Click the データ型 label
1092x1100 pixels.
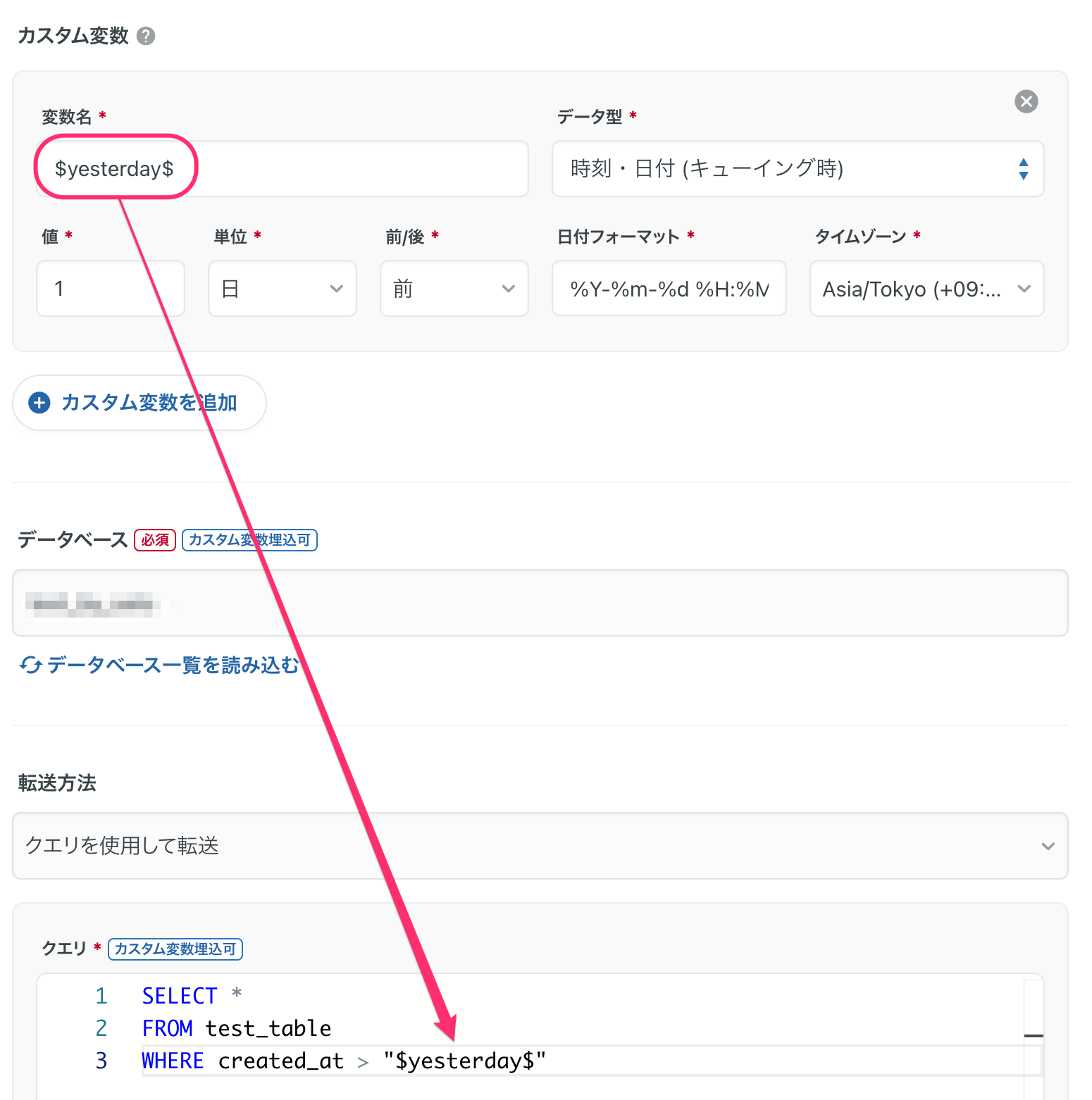click(590, 117)
